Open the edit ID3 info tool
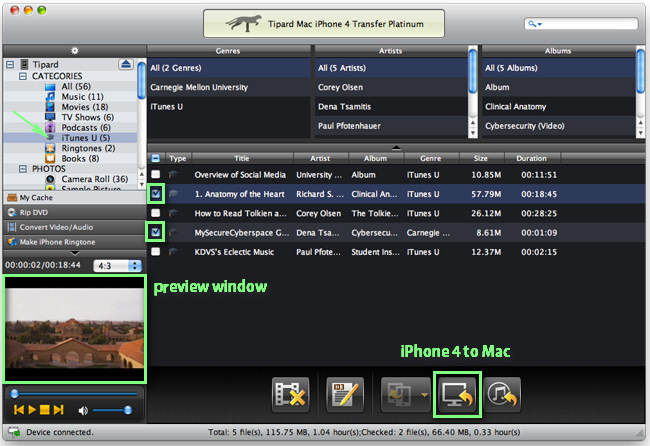 click(x=345, y=395)
